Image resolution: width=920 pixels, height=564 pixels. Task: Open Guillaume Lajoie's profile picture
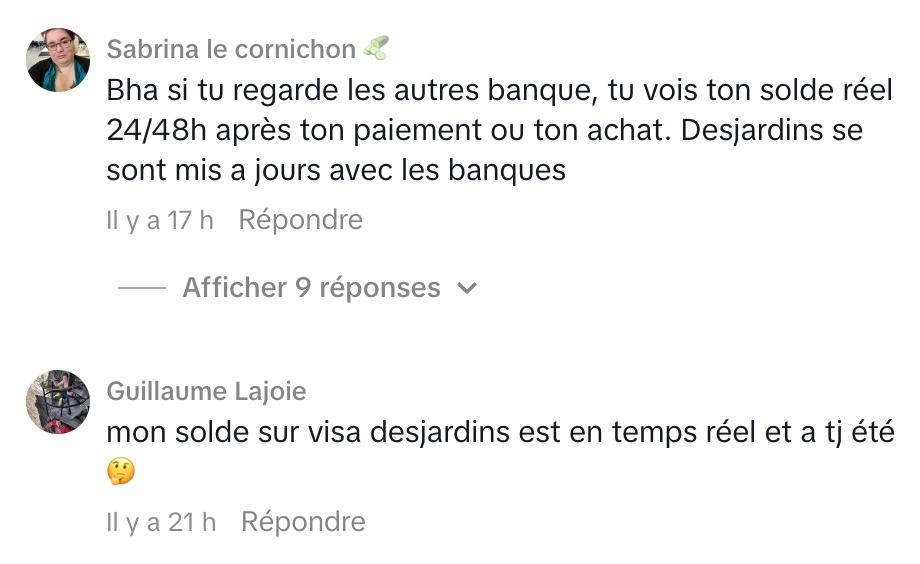click(x=58, y=401)
